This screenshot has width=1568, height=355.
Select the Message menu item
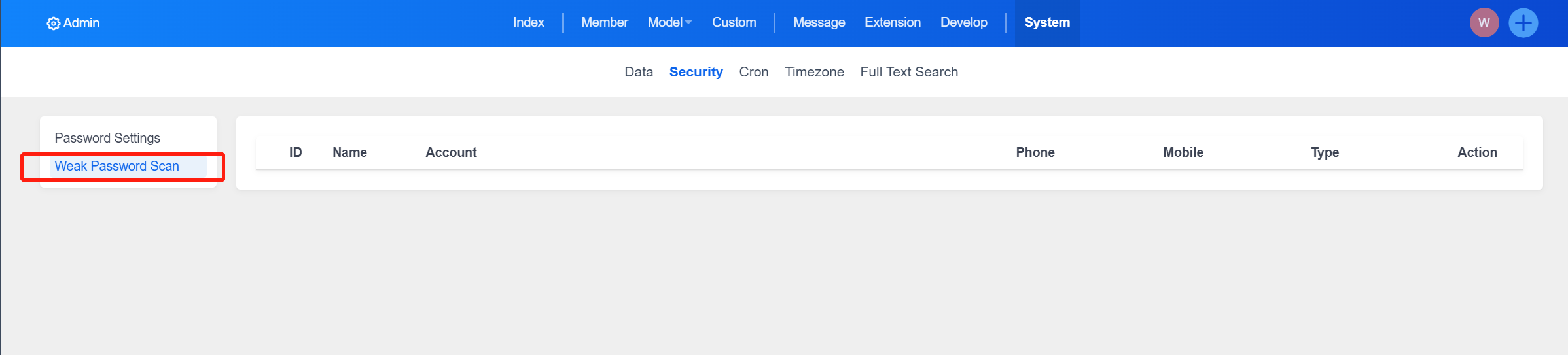point(819,23)
